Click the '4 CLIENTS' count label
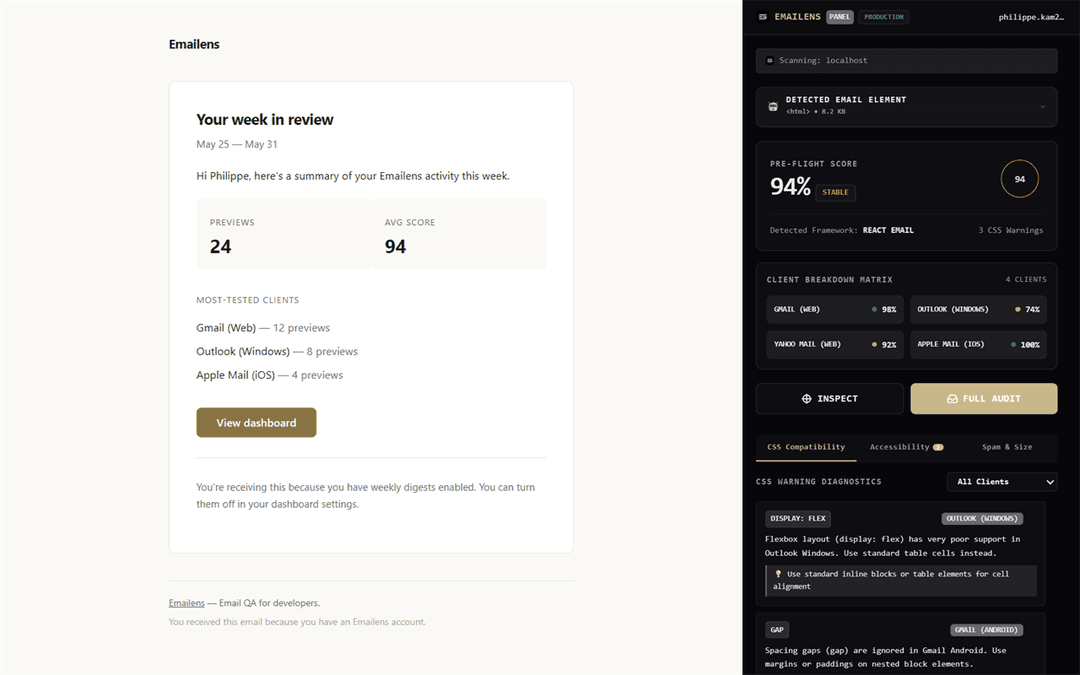 click(x=1026, y=280)
